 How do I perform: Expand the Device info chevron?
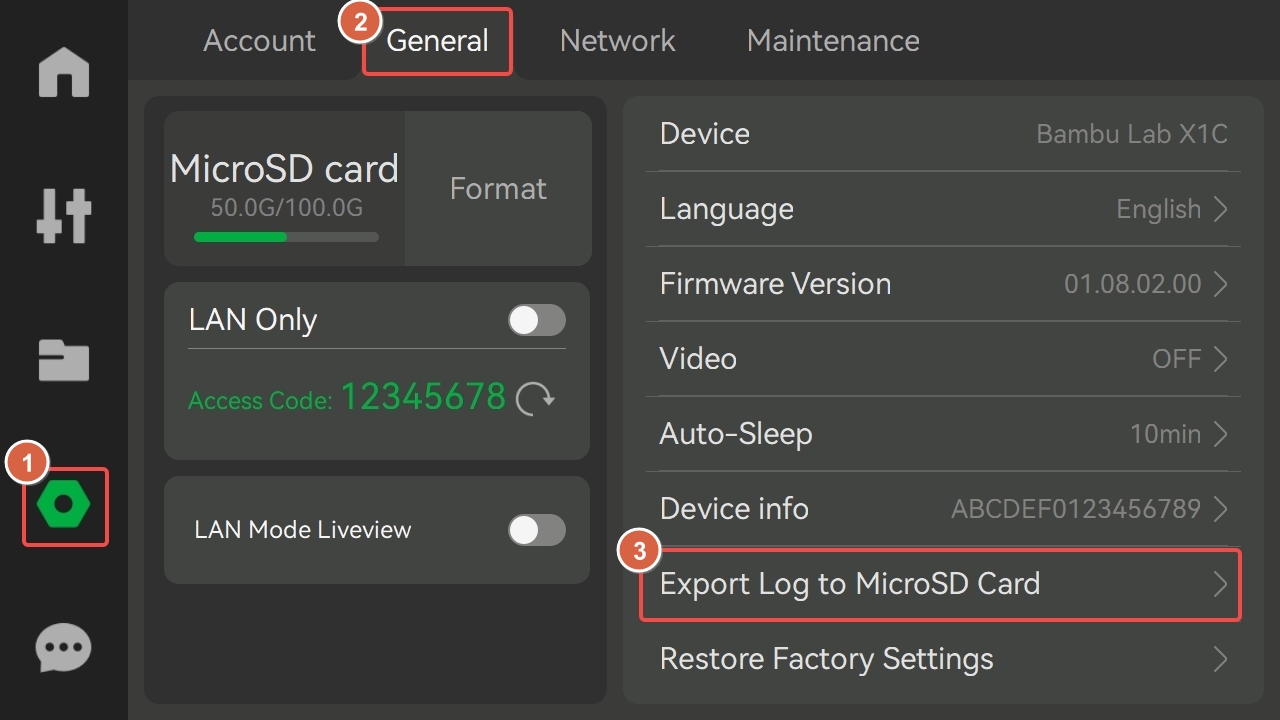pos(1220,509)
